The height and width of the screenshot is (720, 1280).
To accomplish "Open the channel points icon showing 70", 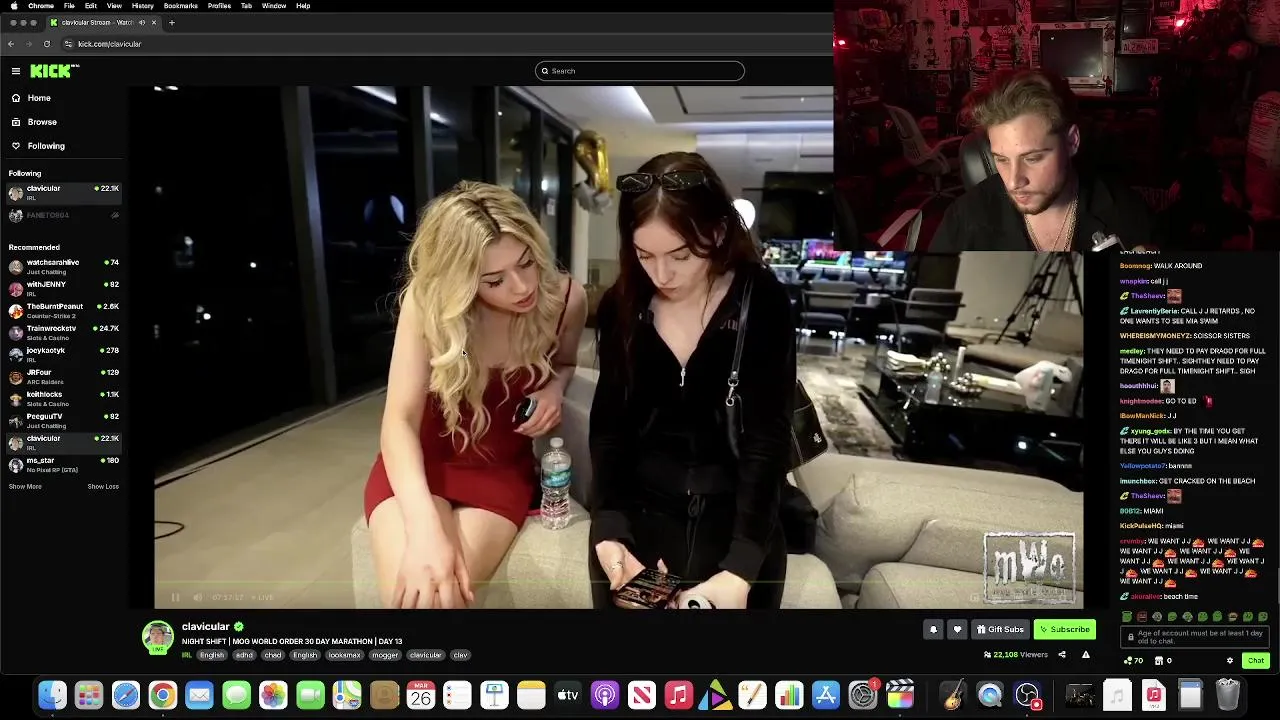I will point(1133,660).
